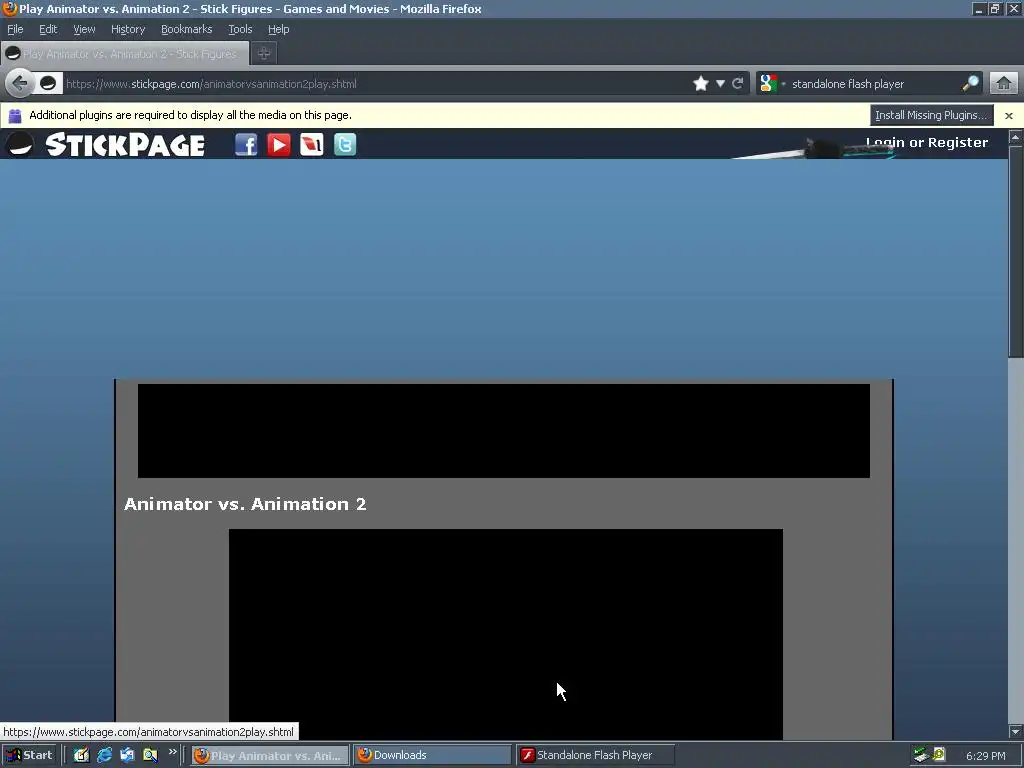Open the Bookmarks menu

[187, 29]
